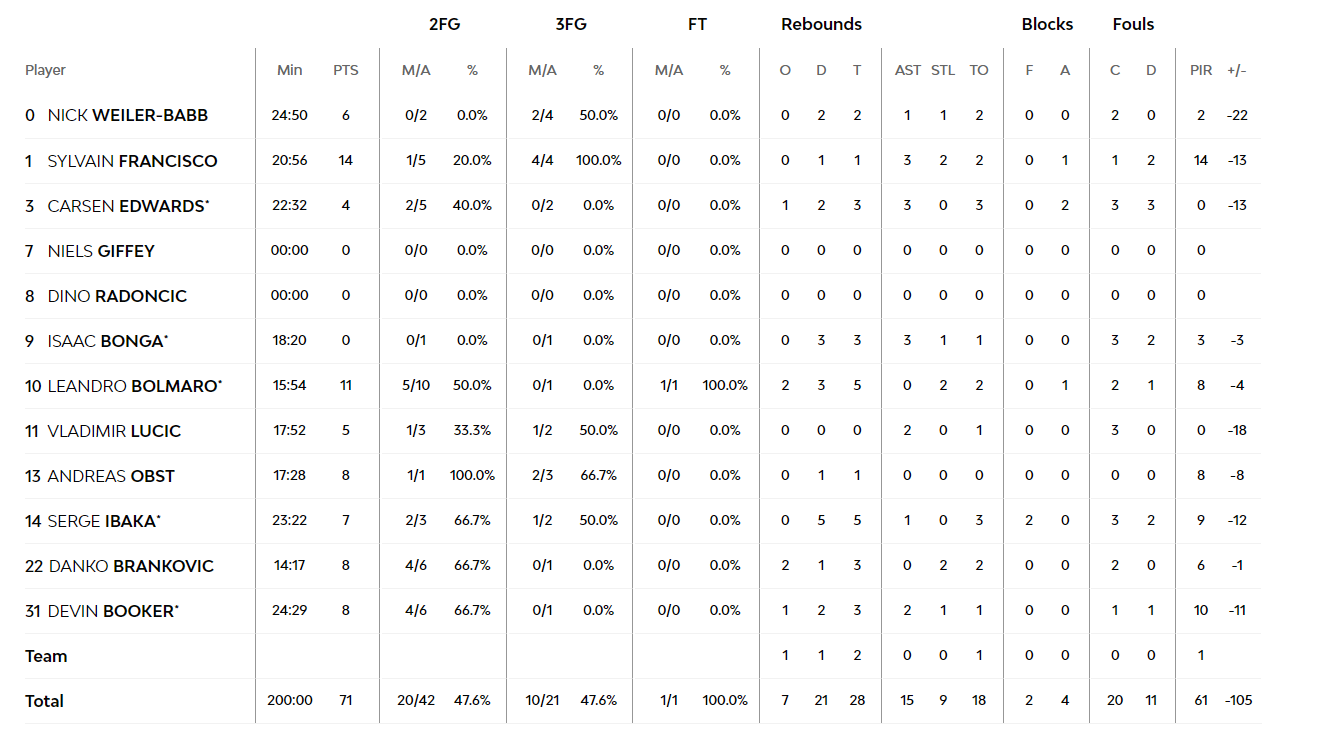Open Serge Ibaka's player page
This screenshot has width=1327, height=753.
click(x=101, y=521)
